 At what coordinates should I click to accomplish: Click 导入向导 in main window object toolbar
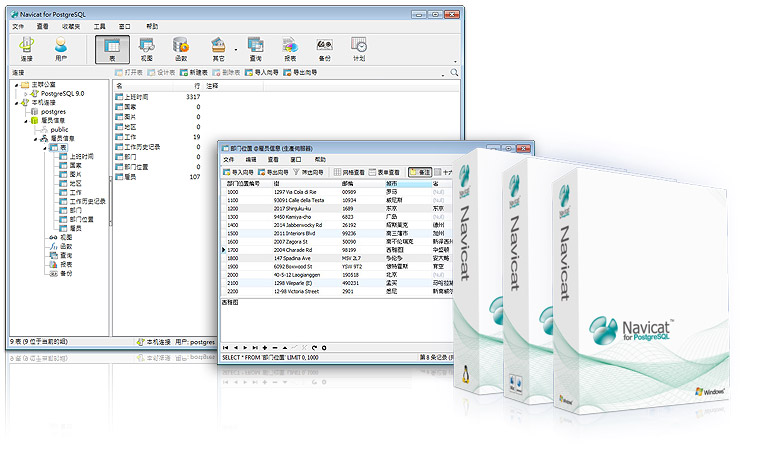click(262, 72)
